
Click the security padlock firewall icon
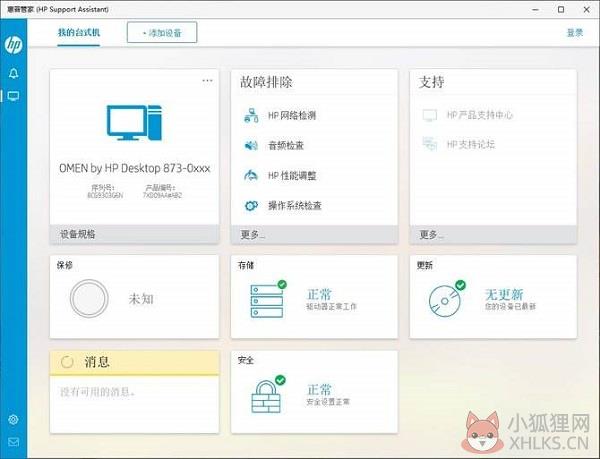click(266, 396)
